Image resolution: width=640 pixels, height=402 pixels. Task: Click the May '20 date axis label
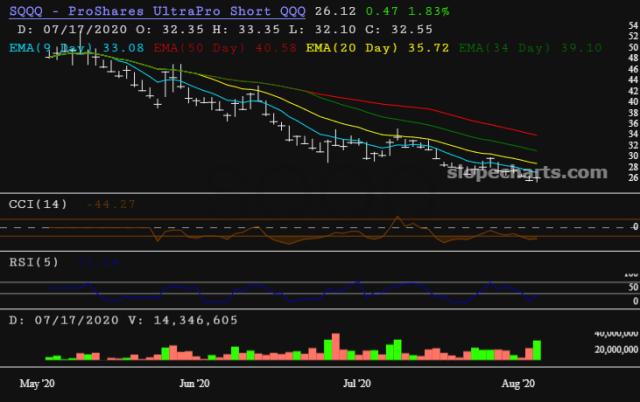(38, 383)
